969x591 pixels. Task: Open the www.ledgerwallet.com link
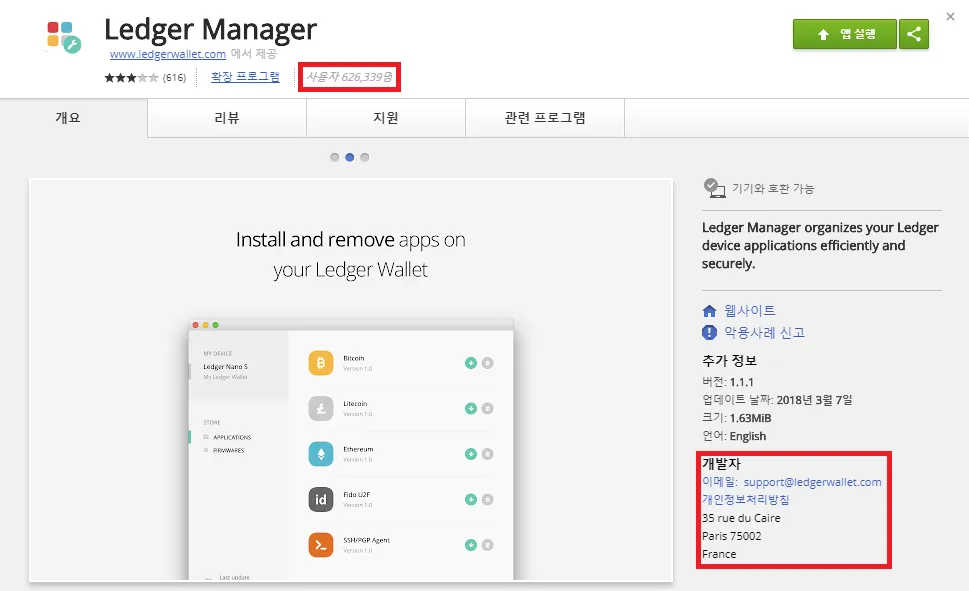167,54
